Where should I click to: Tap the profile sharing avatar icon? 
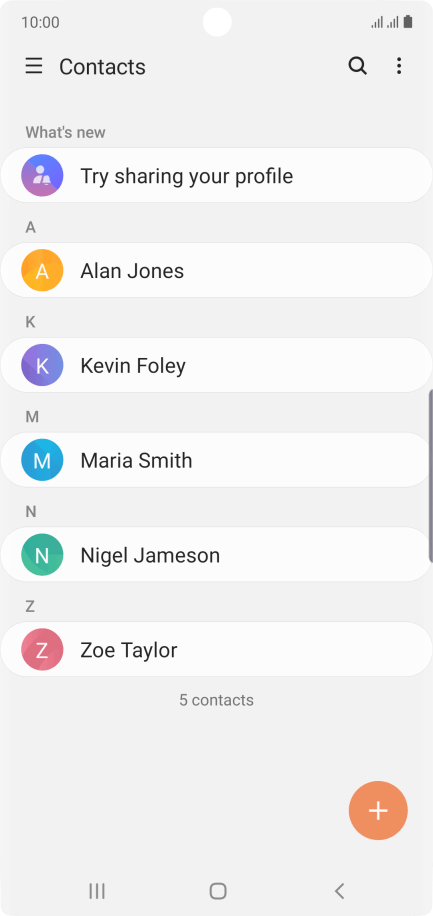pyautogui.click(x=42, y=175)
